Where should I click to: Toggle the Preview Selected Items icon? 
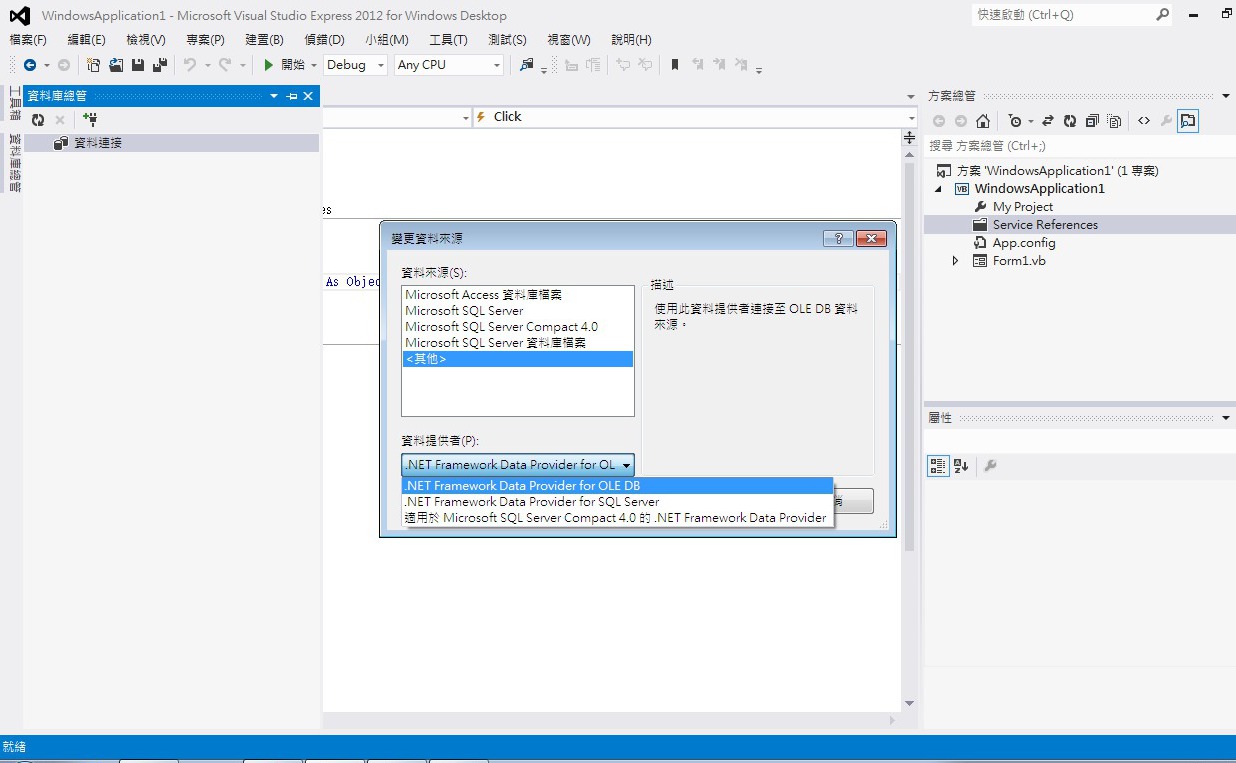(1188, 121)
